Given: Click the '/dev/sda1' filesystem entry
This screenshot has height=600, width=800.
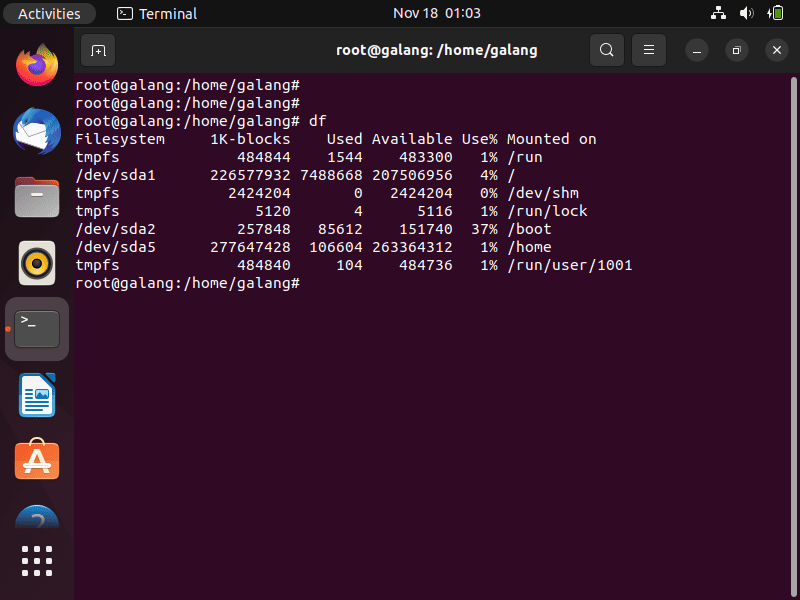Looking at the screenshot, I should tap(115, 175).
